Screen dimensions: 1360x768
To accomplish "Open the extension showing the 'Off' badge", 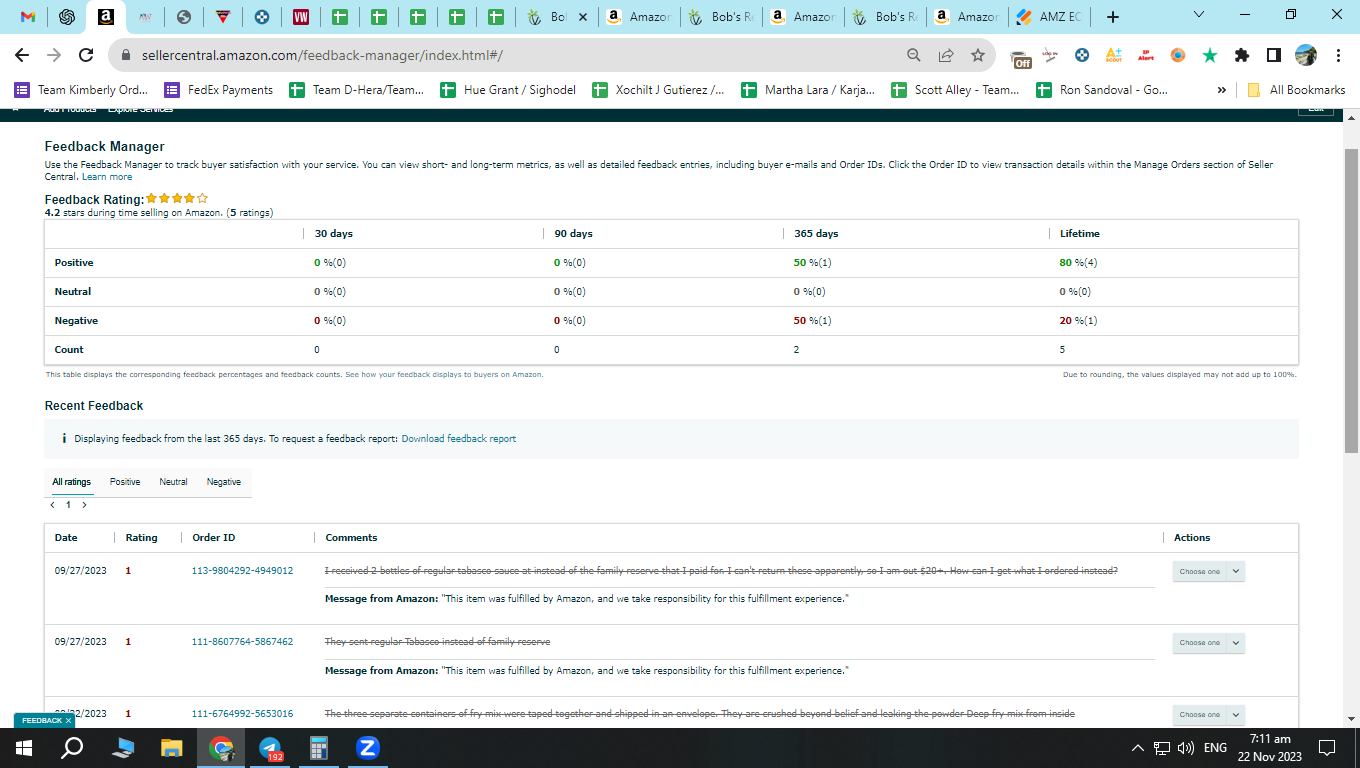I will (1020, 57).
